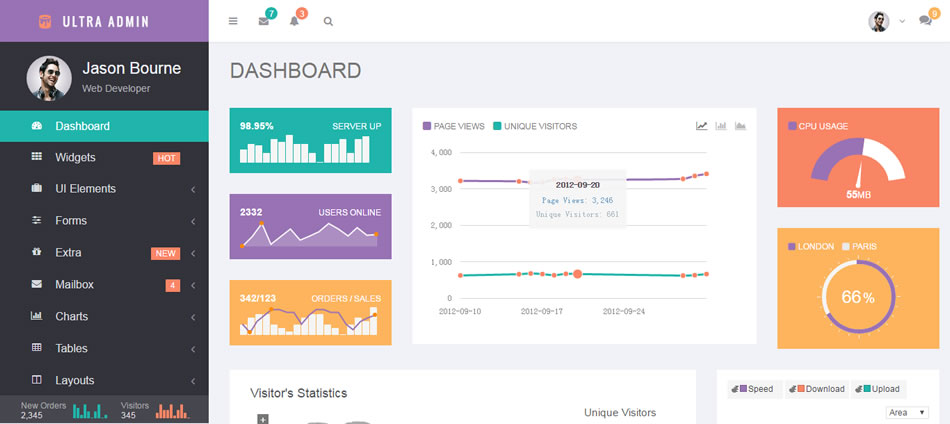Image resolution: width=950 pixels, height=424 pixels.
Task: Open Extra in the sidebar
Action: 104,253
